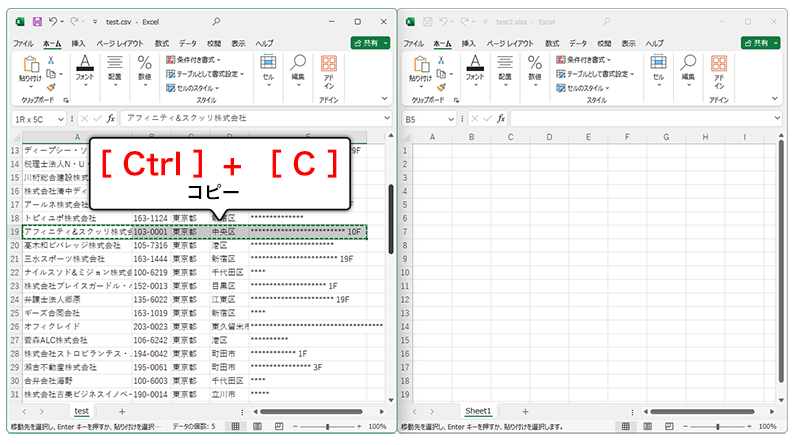The image size is (800, 445).
Task: Click the Format Painter brush in test.csv ribbon
Action: click(50, 87)
